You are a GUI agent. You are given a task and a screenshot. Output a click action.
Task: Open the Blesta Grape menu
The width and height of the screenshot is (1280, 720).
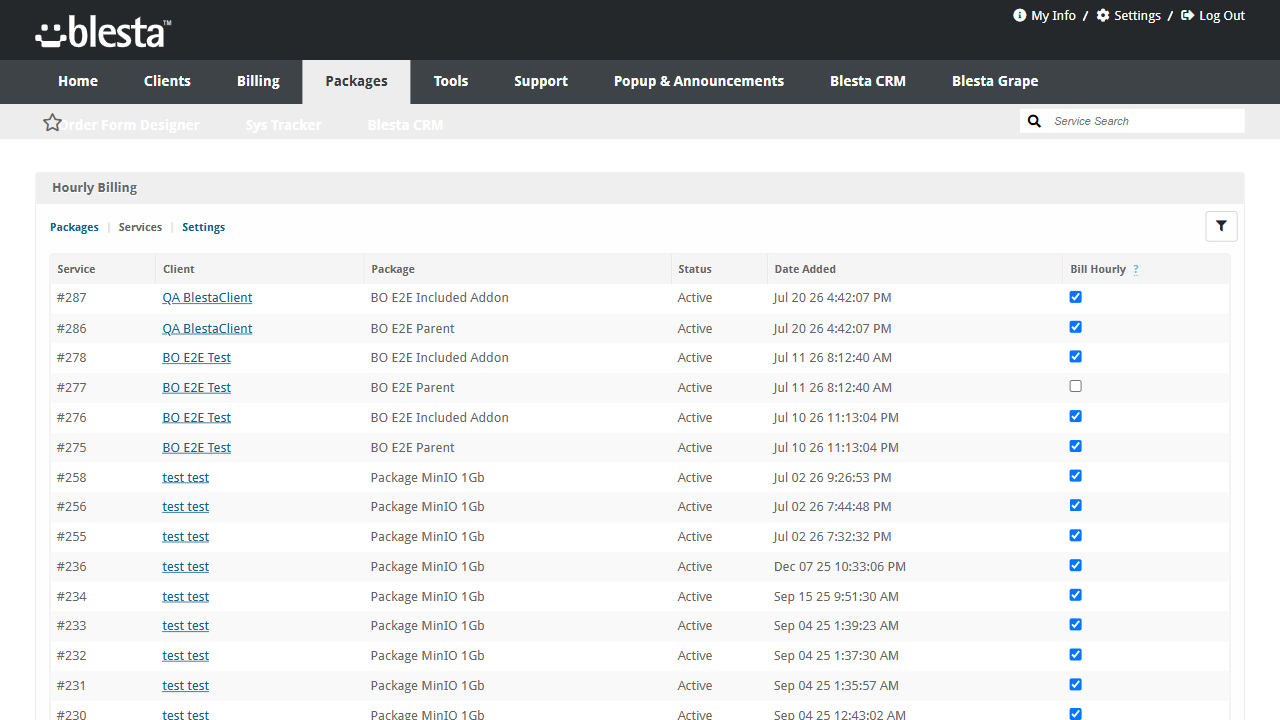(x=995, y=81)
